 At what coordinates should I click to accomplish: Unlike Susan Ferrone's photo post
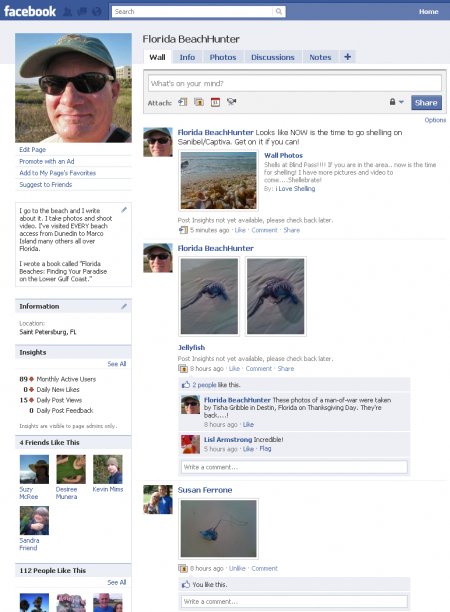(x=237, y=568)
